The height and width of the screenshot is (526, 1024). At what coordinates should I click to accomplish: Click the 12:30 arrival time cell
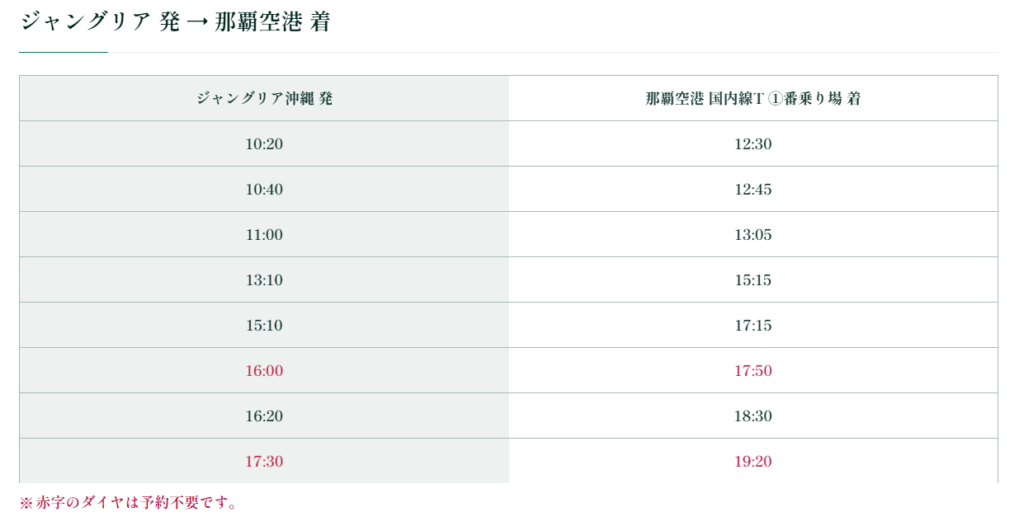[x=753, y=144]
